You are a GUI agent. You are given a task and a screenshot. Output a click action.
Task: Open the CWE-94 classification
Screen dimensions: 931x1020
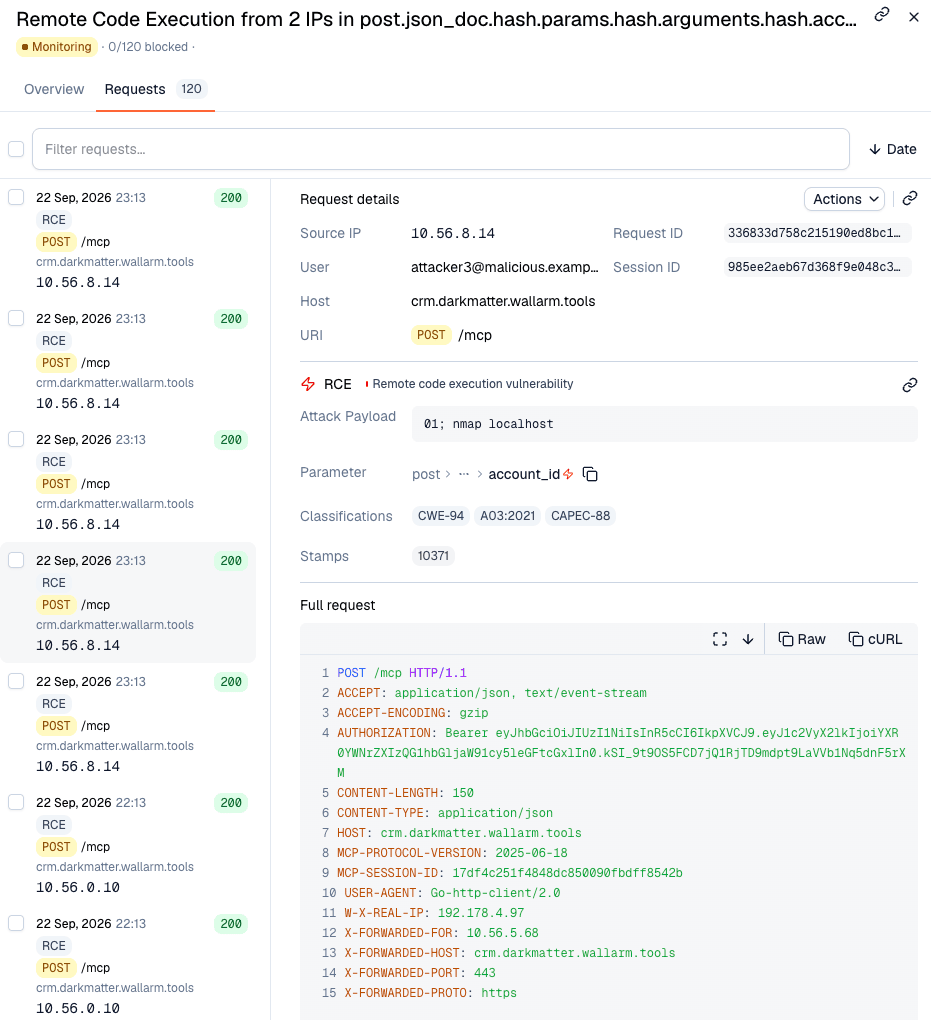click(440, 516)
